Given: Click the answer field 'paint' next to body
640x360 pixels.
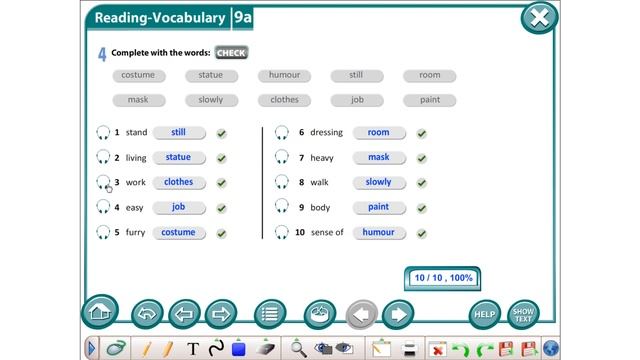Looking at the screenshot, I should pyautogui.click(x=379, y=207).
